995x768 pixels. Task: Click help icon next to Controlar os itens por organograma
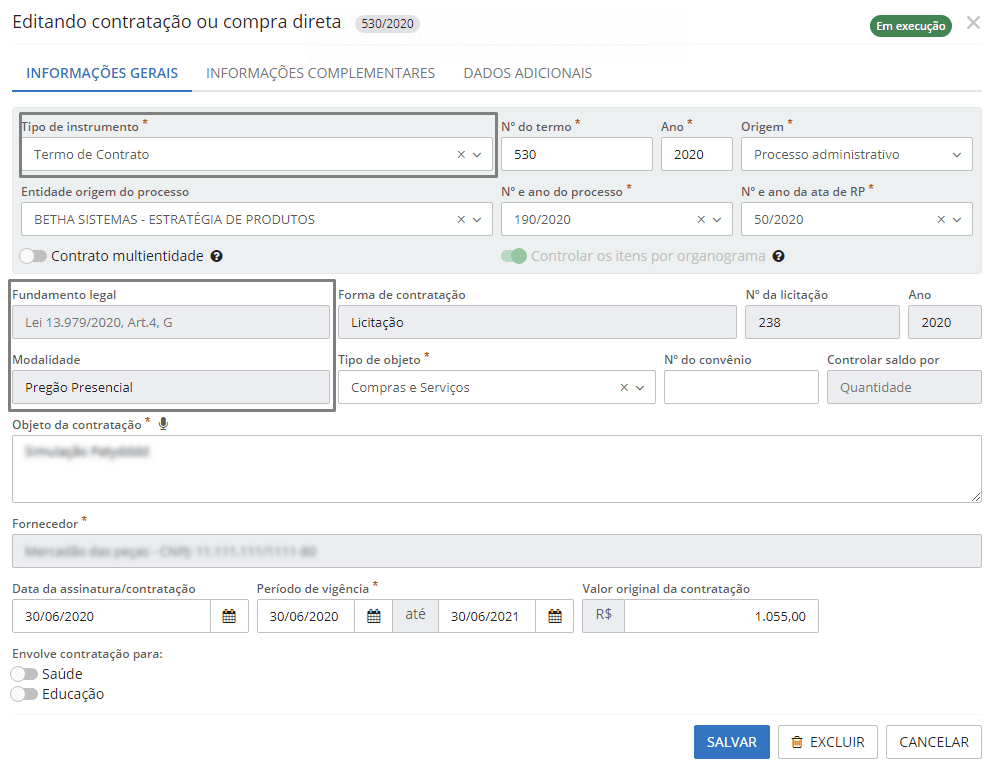coord(779,257)
